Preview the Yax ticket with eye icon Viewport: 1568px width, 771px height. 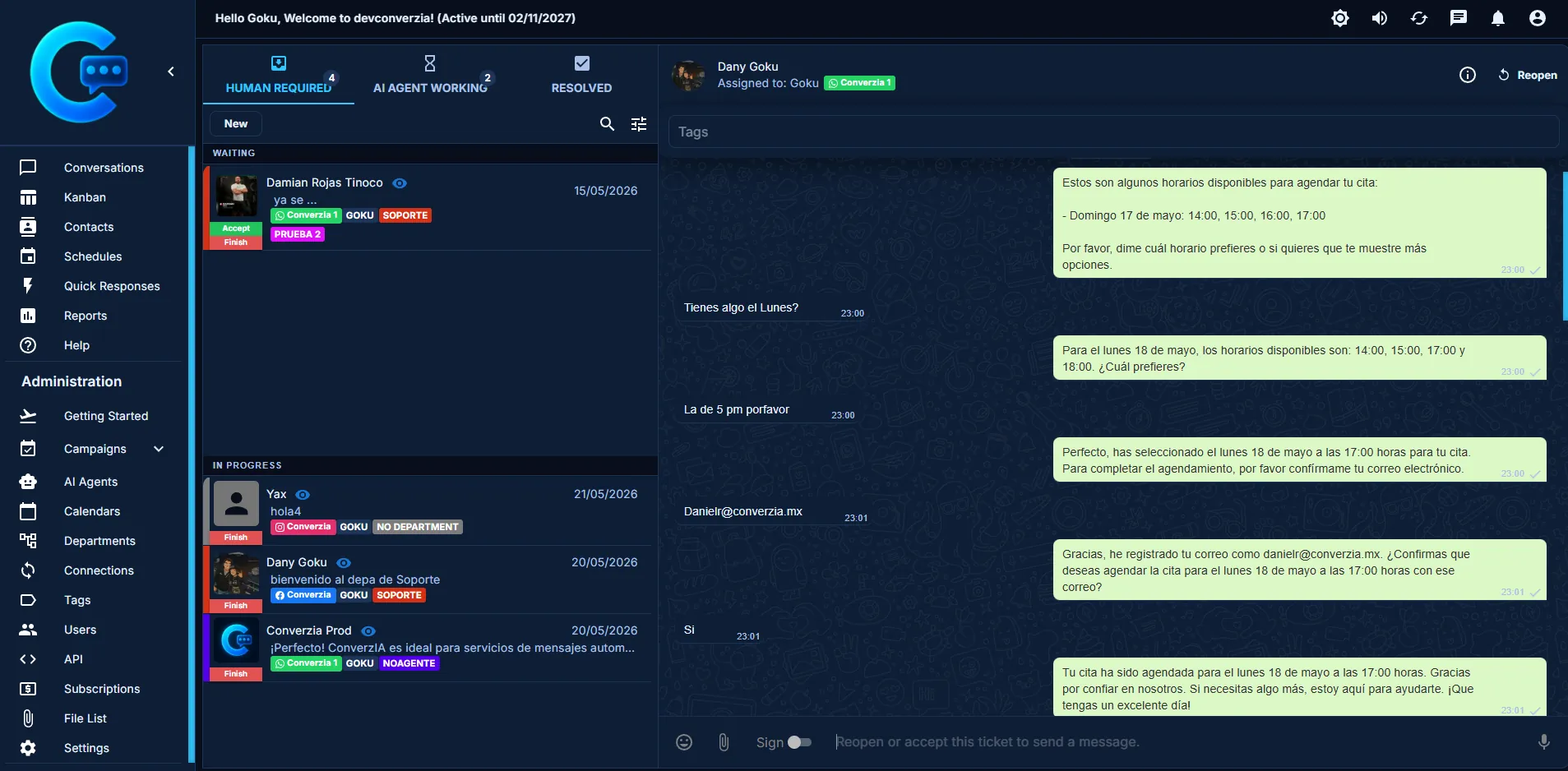(303, 495)
